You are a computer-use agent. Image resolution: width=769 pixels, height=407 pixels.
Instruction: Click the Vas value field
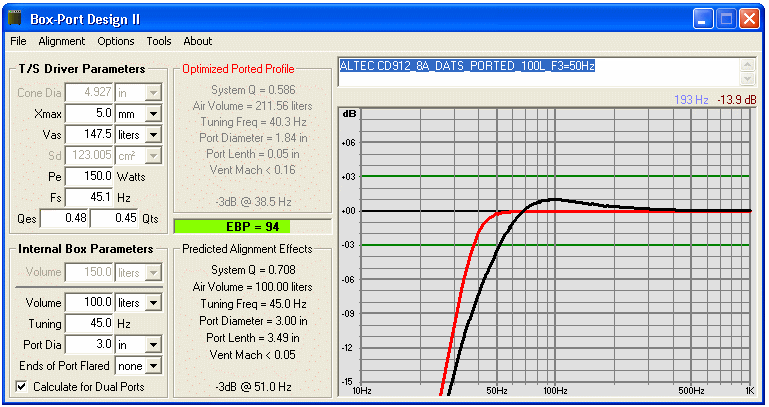[x=89, y=134]
